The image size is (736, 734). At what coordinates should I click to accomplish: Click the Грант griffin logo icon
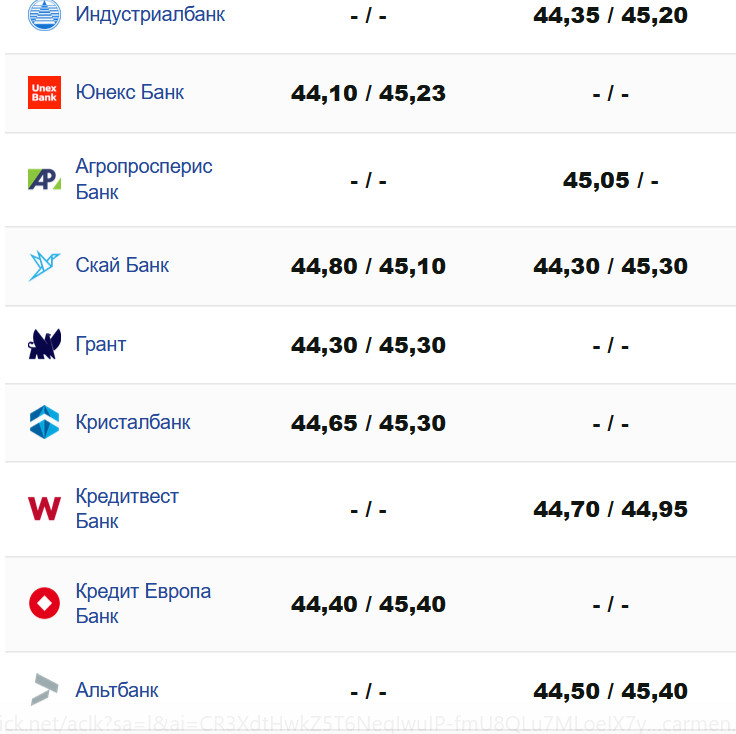44,345
